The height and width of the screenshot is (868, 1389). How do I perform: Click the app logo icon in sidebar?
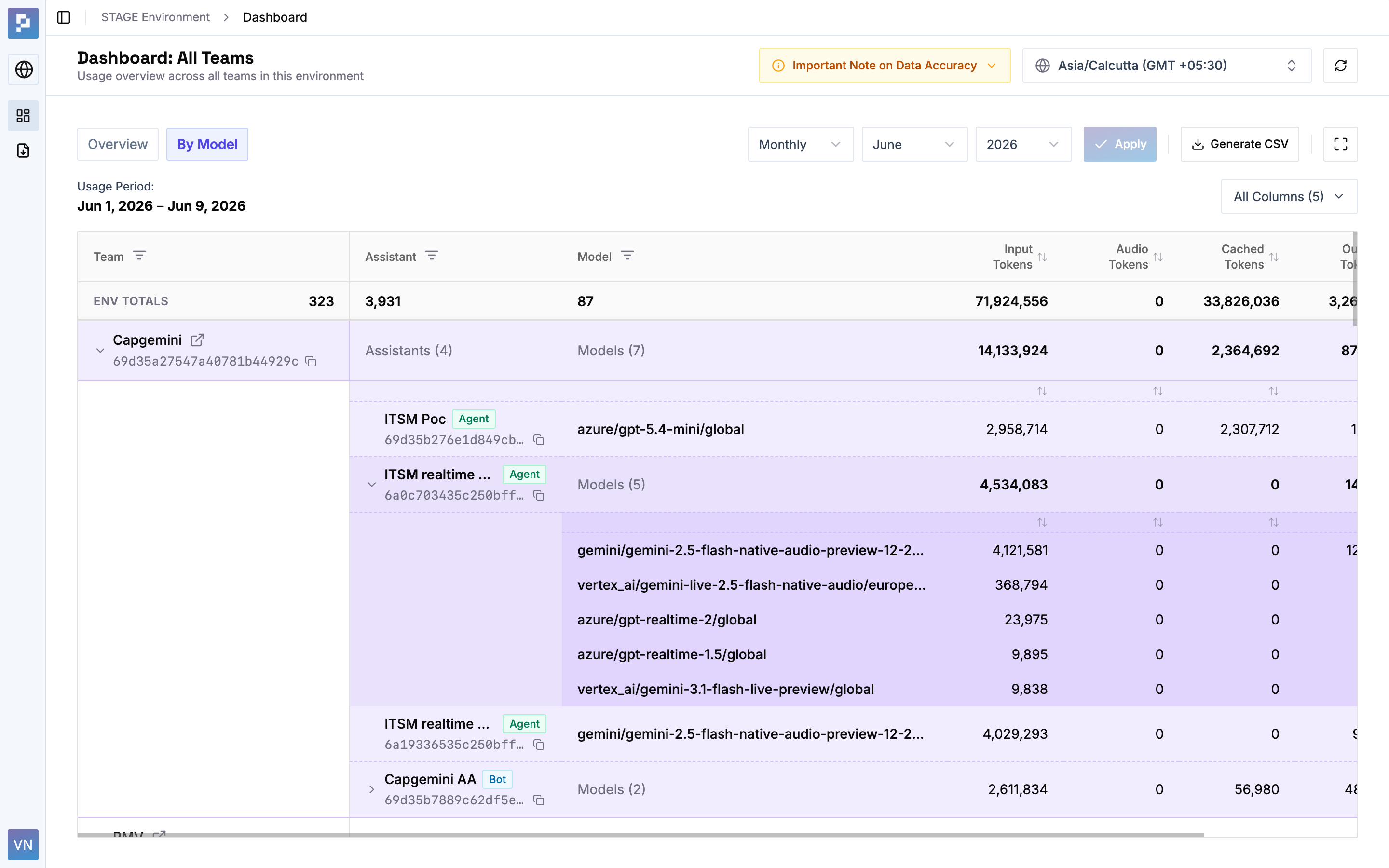tap(23, 23)
